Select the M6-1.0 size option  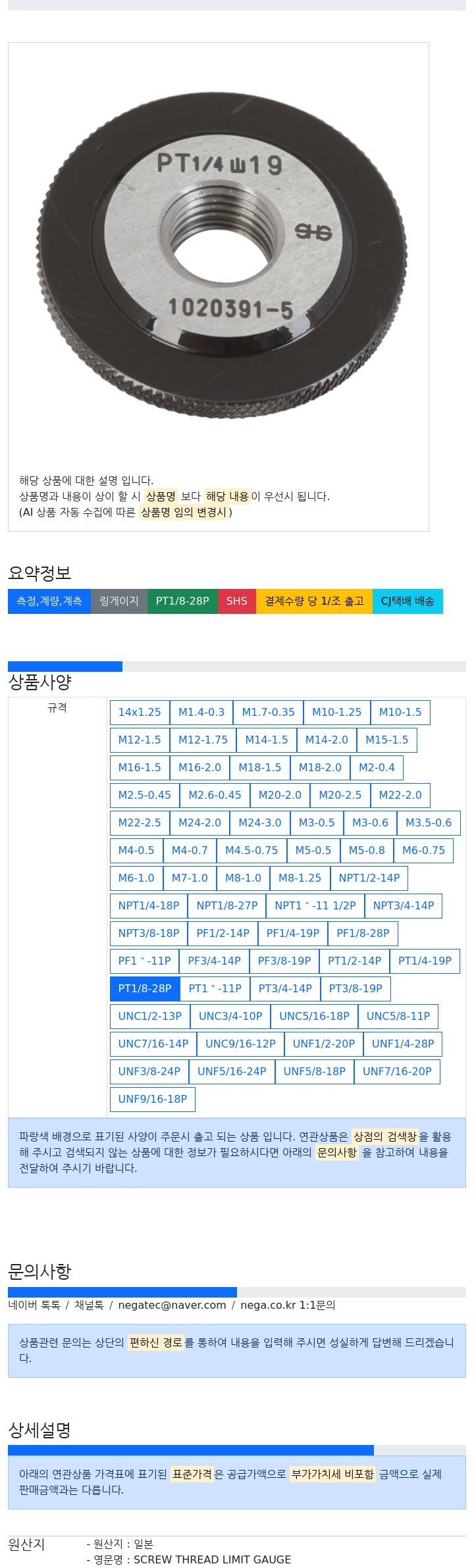point(136,878)
